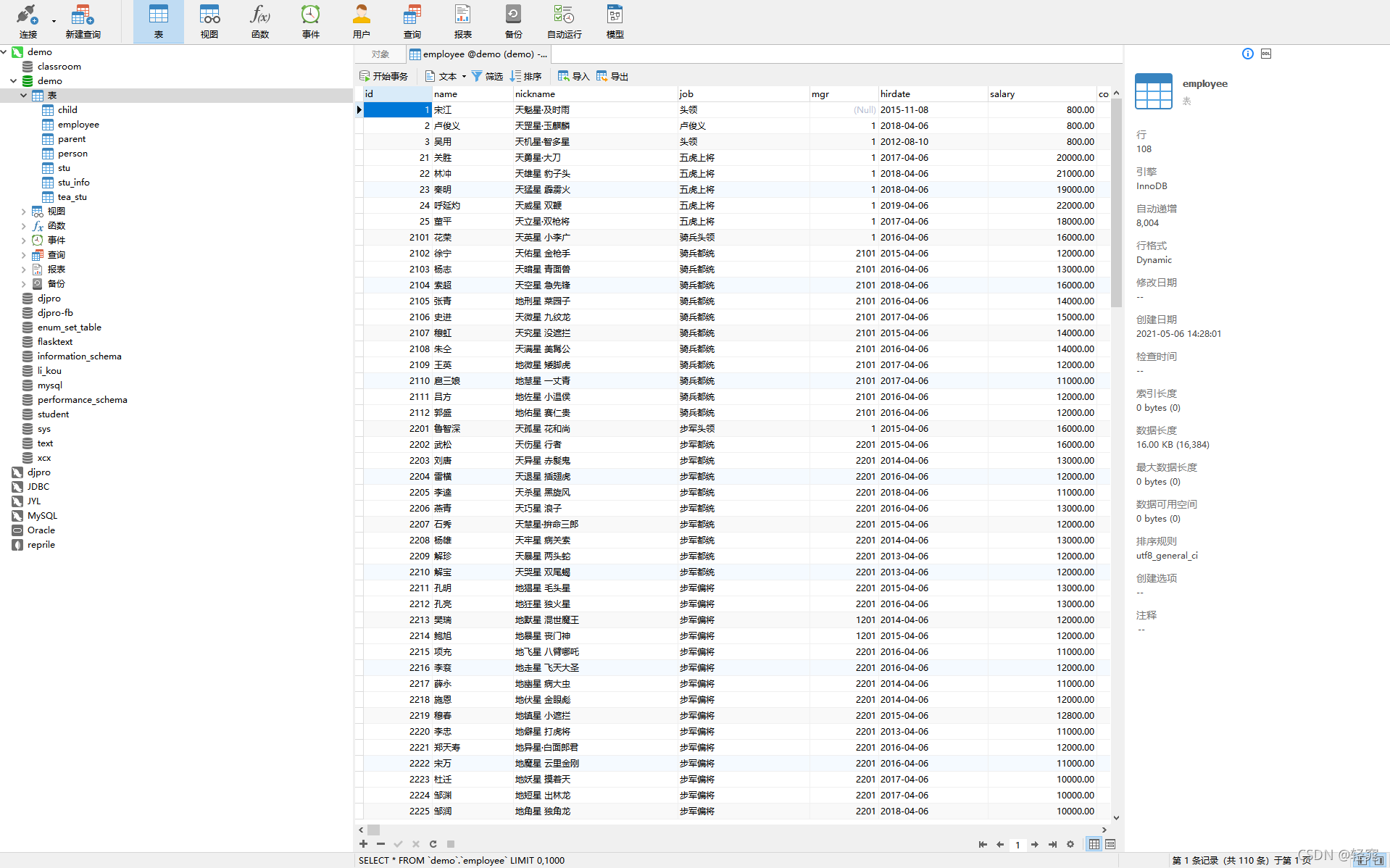The width and height of the screenshot is (1390, 868).
Task: Click the discard changes X icon
Action: pos(415,844)
